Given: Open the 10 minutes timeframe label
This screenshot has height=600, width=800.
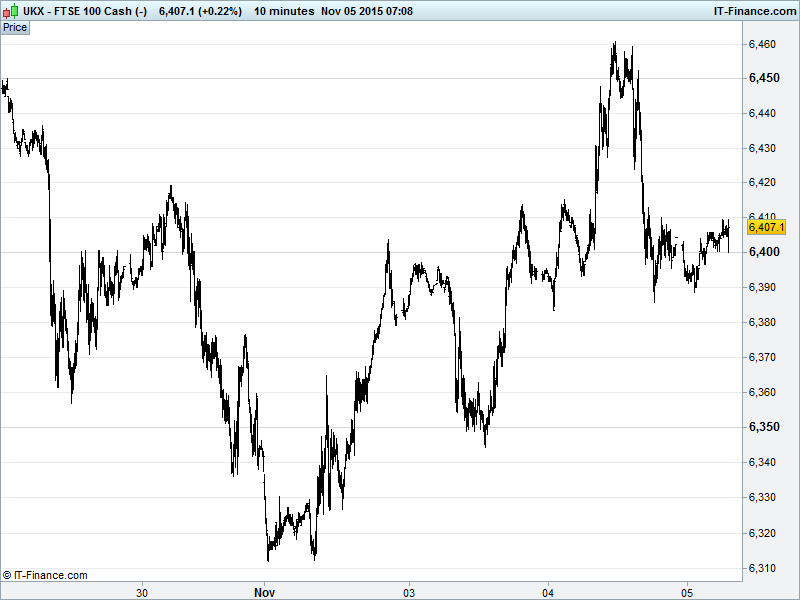Looking at the screenshot, I should click(283, 11).
